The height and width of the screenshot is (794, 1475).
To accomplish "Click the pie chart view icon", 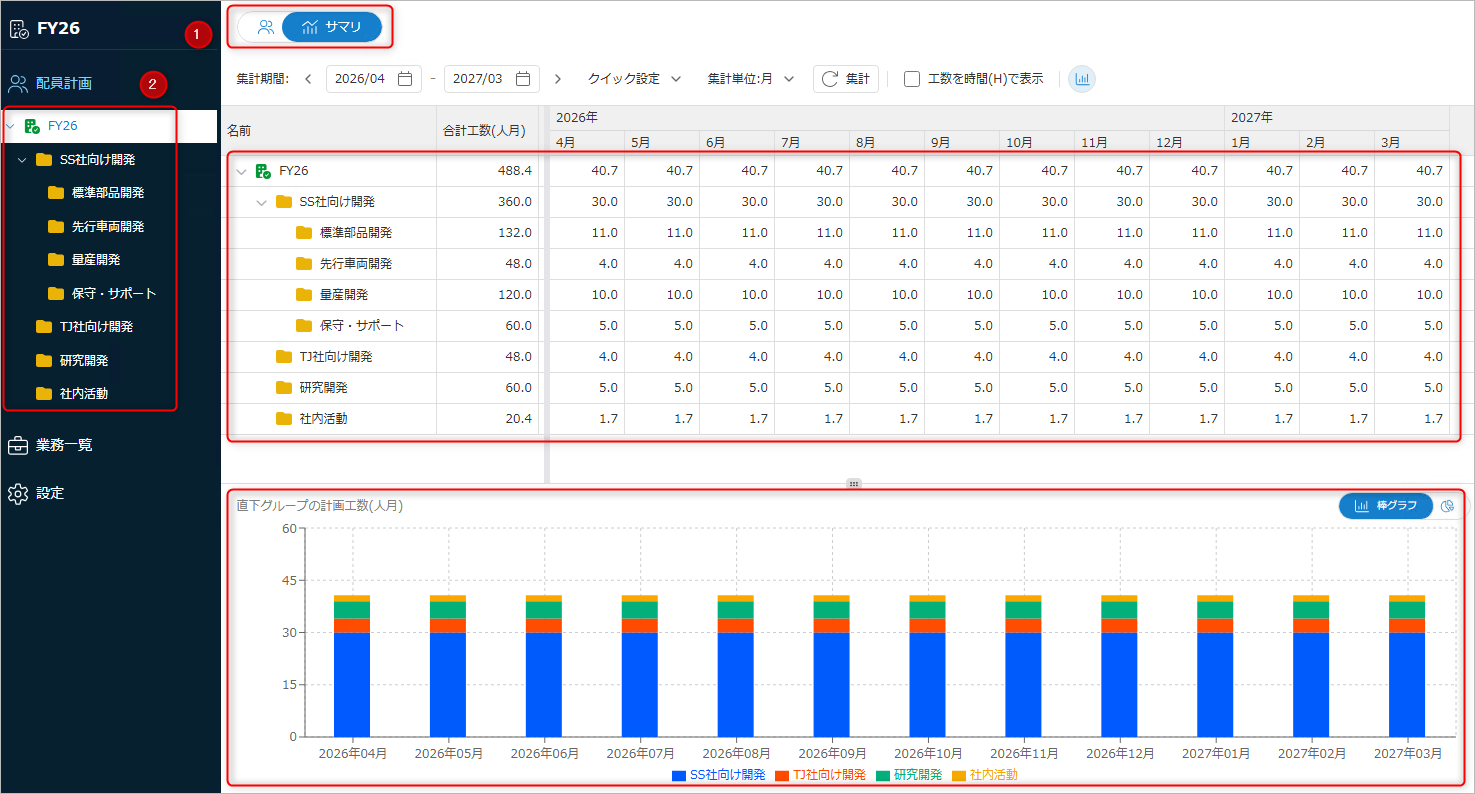I will [x=1446, y=506].
